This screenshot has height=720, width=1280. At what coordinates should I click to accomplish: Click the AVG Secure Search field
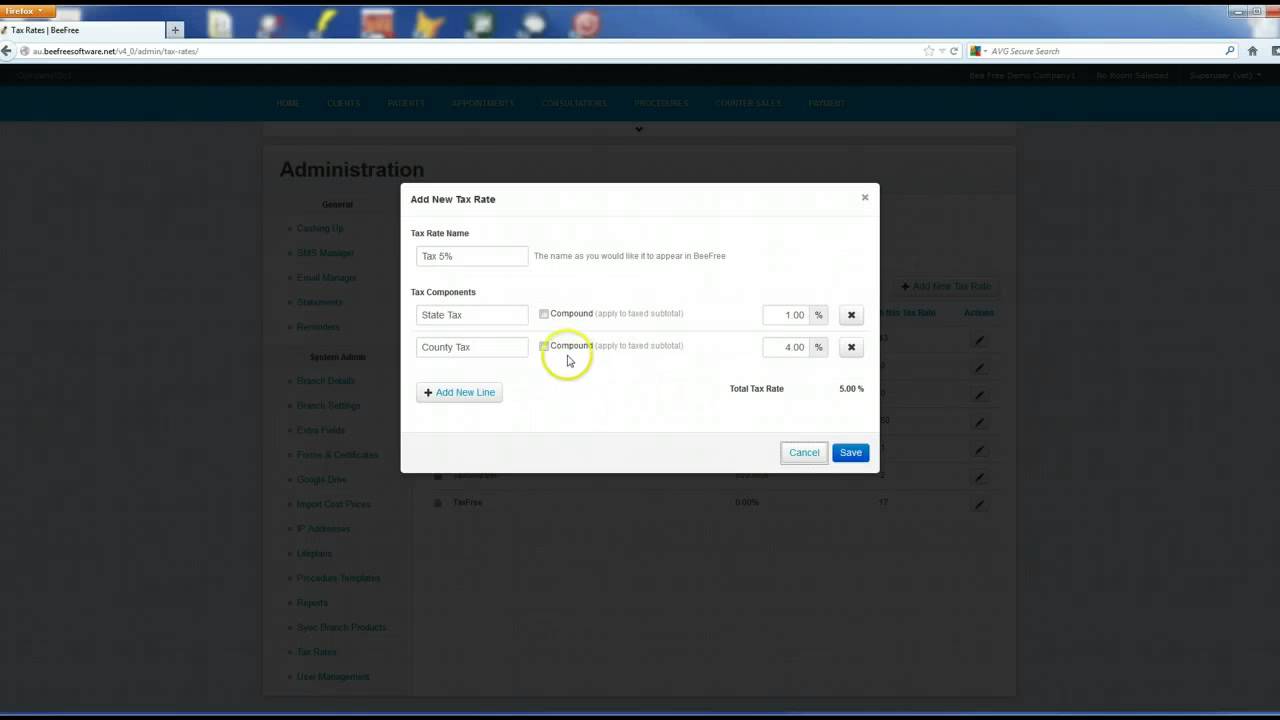pos(1105,51)
